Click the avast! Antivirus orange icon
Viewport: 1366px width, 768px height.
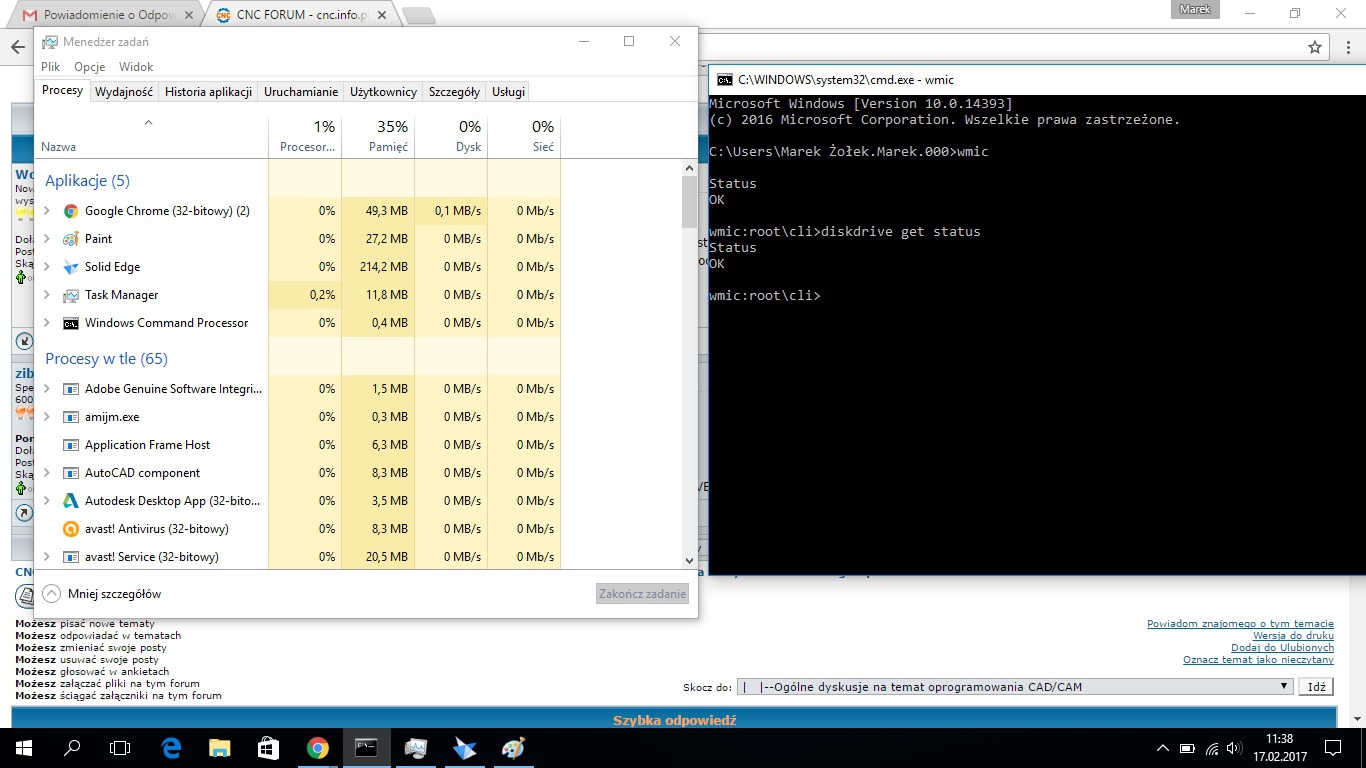click(x=71, y=529)
